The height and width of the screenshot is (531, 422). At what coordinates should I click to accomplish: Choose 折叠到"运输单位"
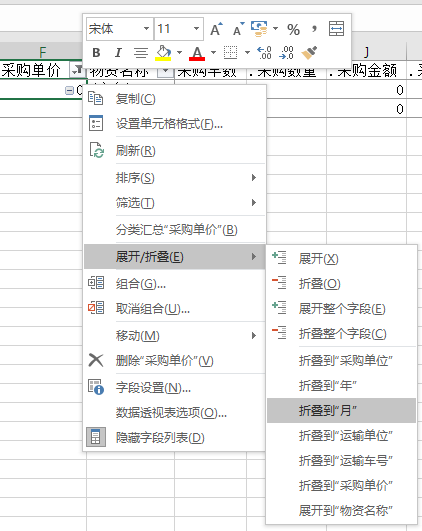click(341, 436)
